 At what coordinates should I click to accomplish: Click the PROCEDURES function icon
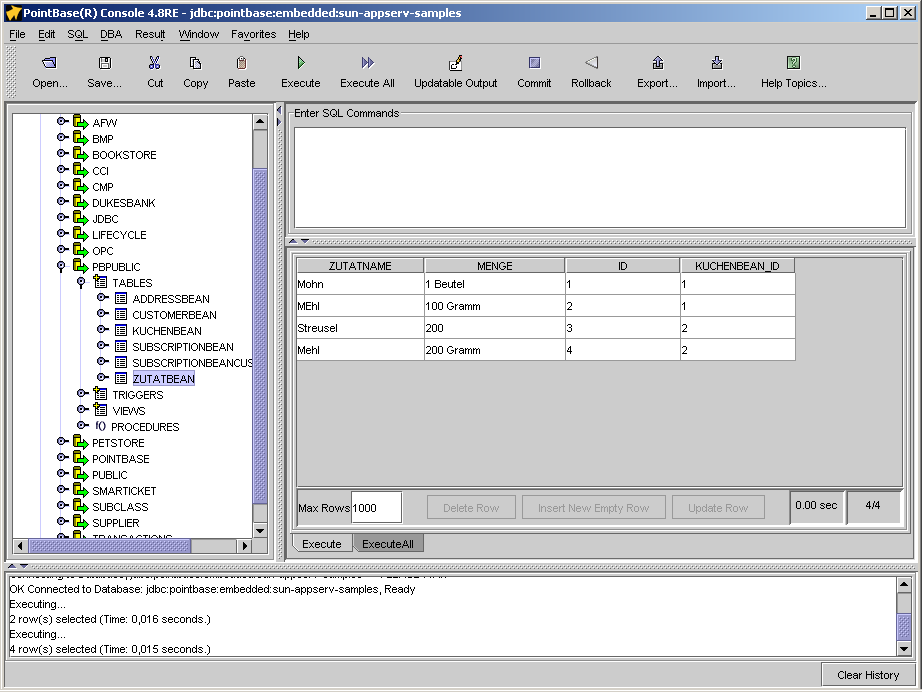(x=101, y=426)
